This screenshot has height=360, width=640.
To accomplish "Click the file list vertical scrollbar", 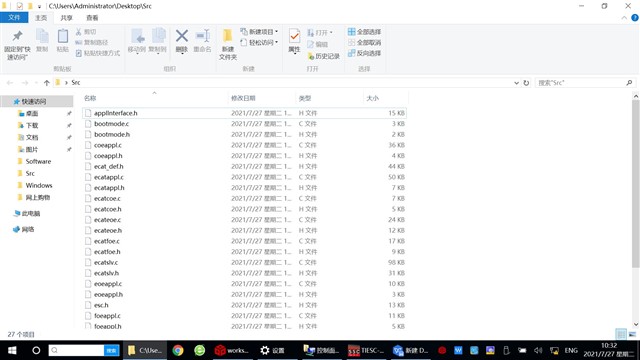I will tap(636, 184).
